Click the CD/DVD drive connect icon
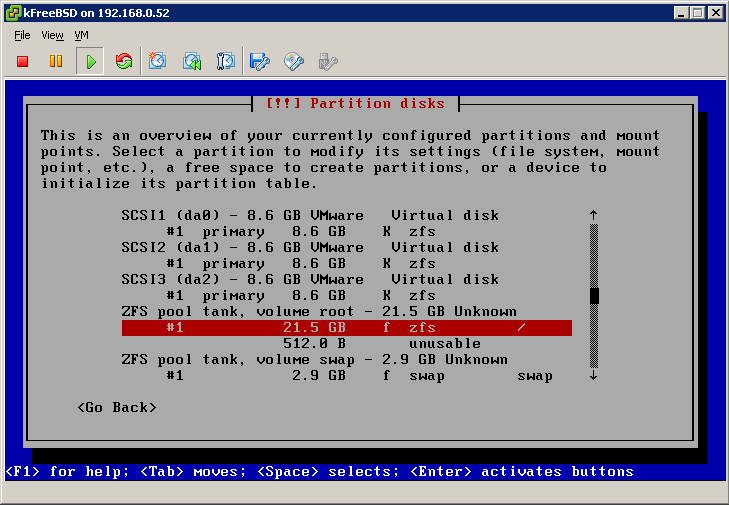Viewport: 729px width, 505px height. click(x=293, y=61)
